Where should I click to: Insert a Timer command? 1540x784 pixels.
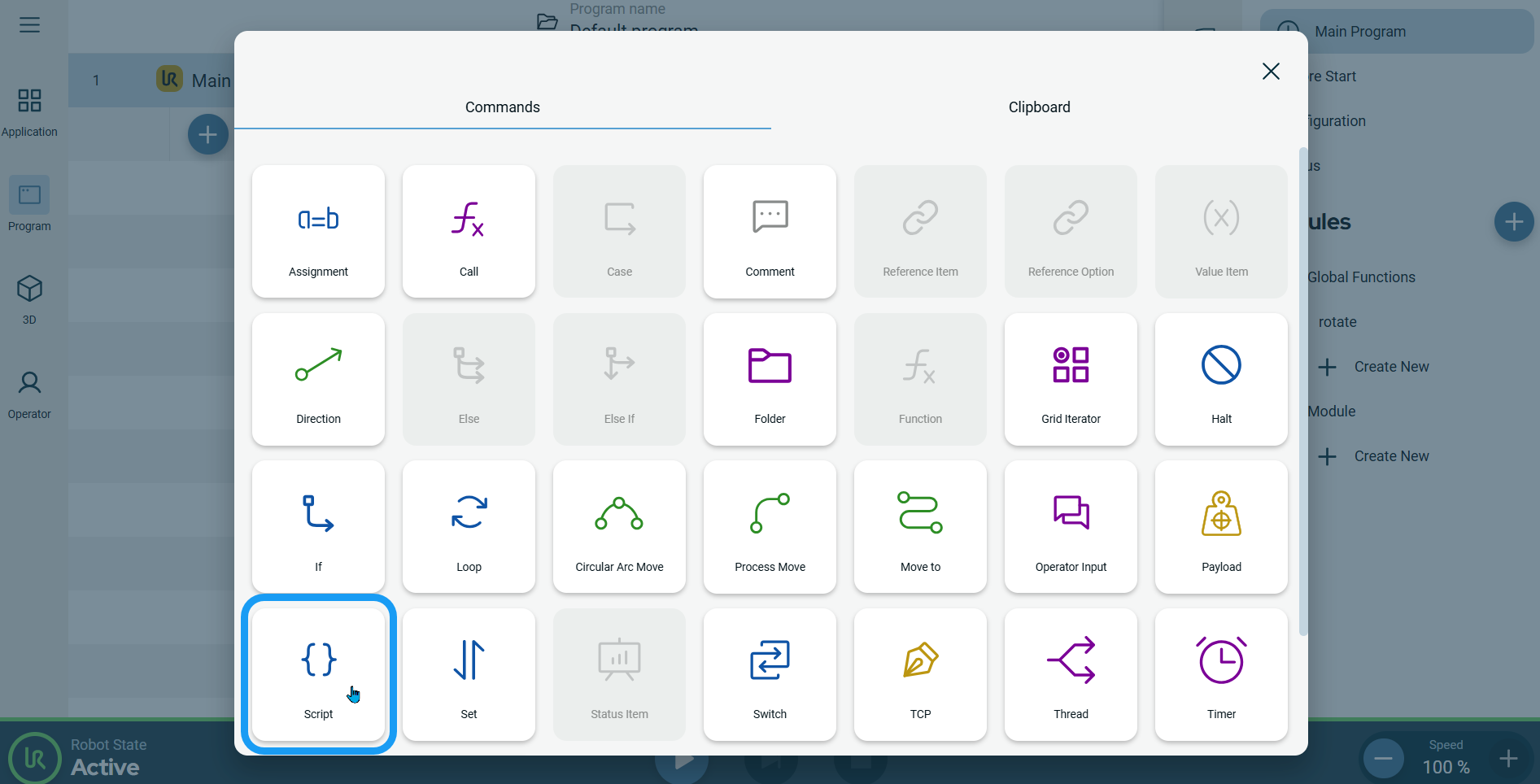point(1221,674)
